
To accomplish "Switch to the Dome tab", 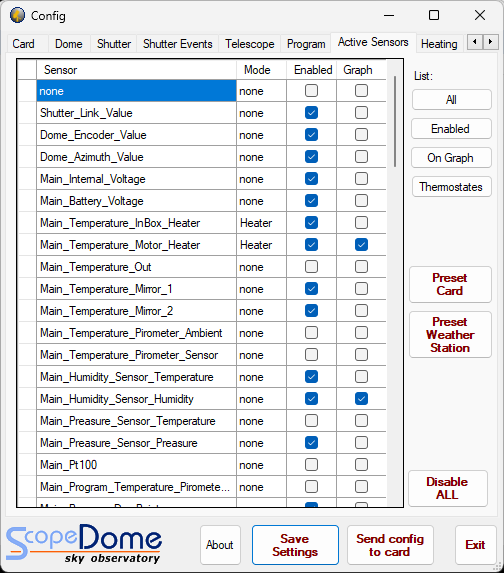I will tap(69, 44).
